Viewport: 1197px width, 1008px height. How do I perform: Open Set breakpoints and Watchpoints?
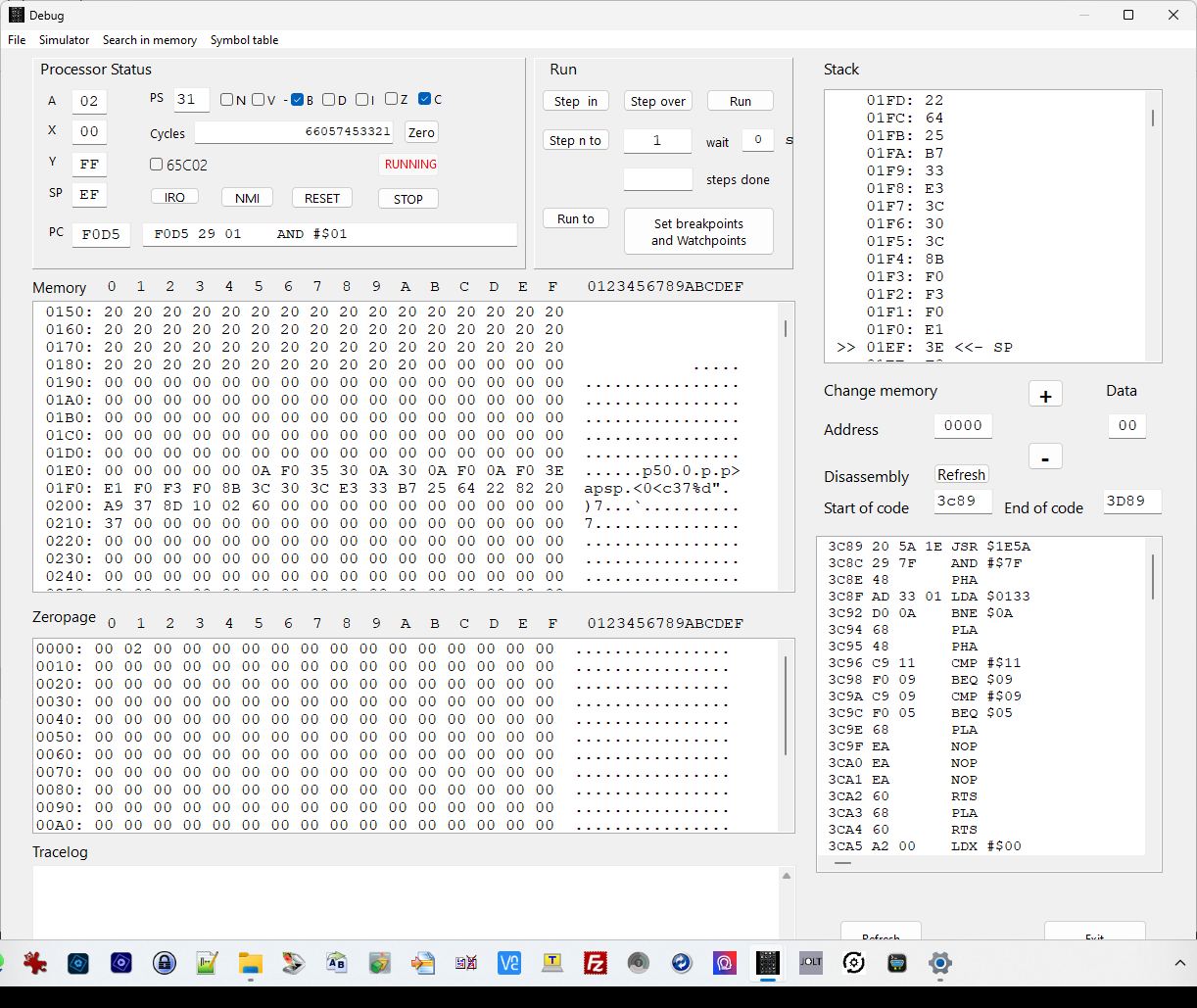pos(698,231)
